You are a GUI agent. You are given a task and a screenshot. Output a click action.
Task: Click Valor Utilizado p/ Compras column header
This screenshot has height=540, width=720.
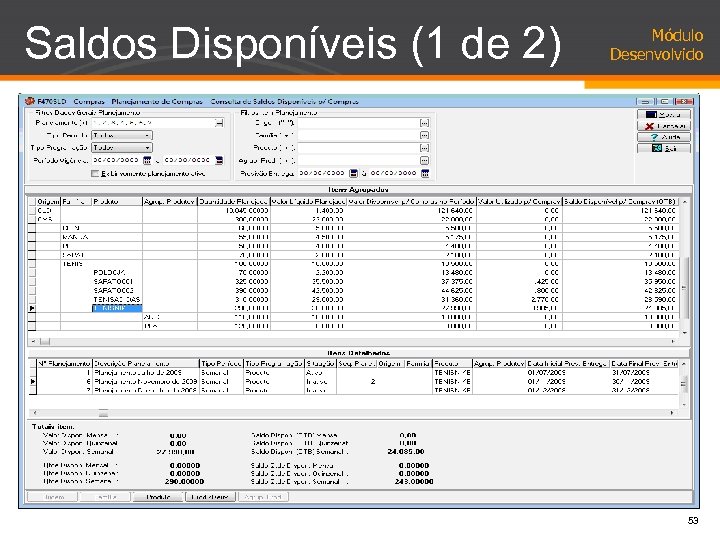(x=519, y=202)
